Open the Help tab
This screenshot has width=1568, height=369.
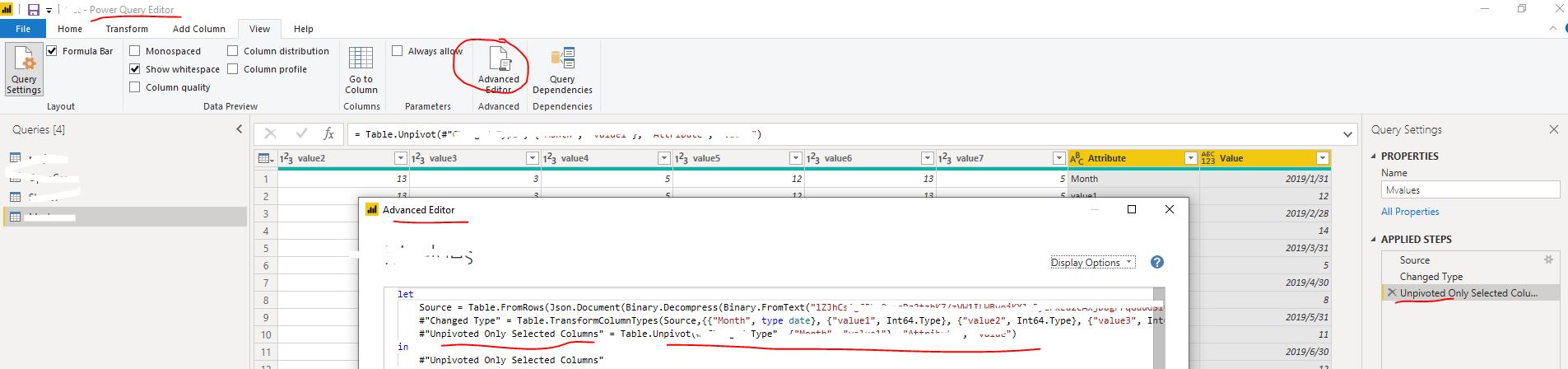[304, 29]
